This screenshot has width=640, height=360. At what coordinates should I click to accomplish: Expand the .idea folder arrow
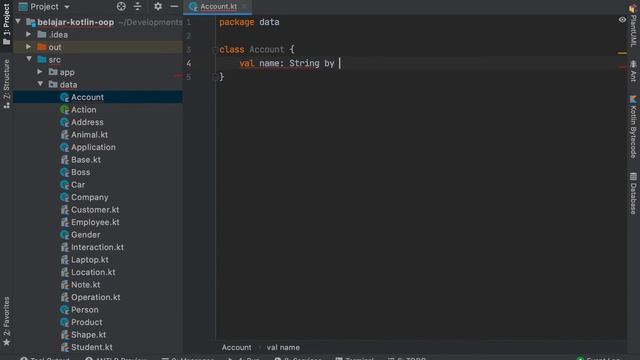[29, 34]
